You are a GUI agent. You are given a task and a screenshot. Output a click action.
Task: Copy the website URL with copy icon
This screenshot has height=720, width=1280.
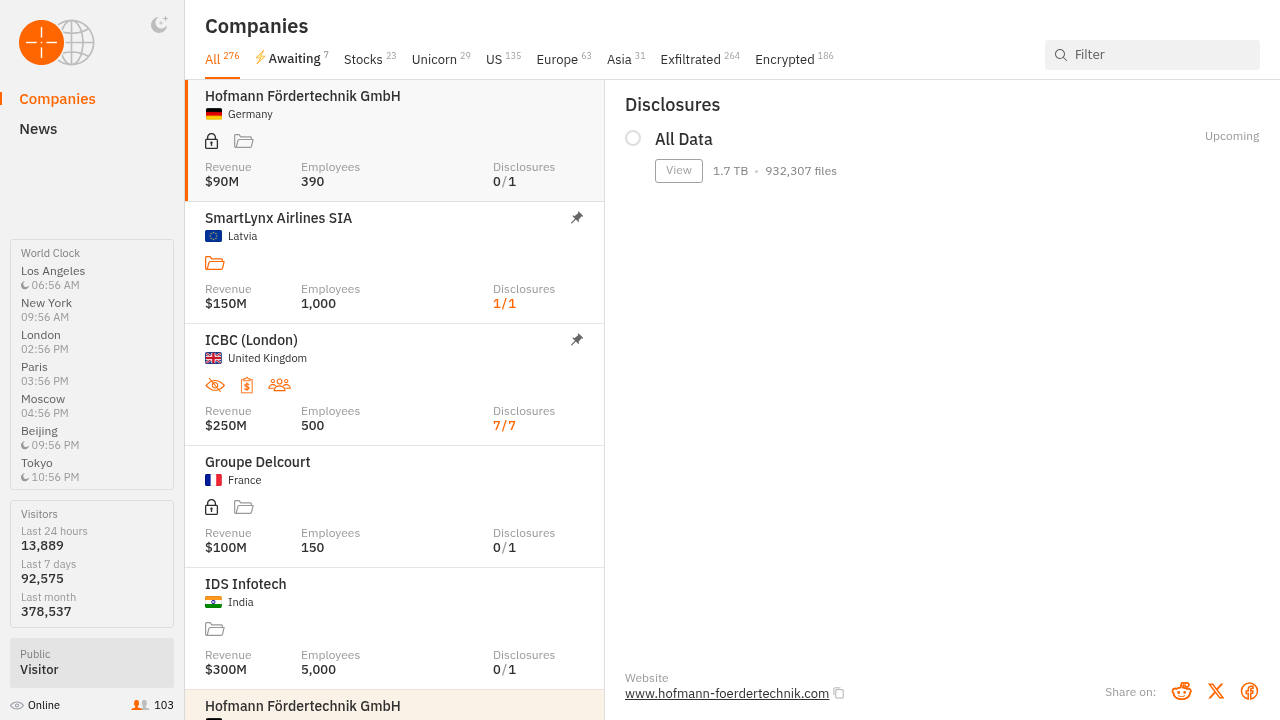pos(839,694)
